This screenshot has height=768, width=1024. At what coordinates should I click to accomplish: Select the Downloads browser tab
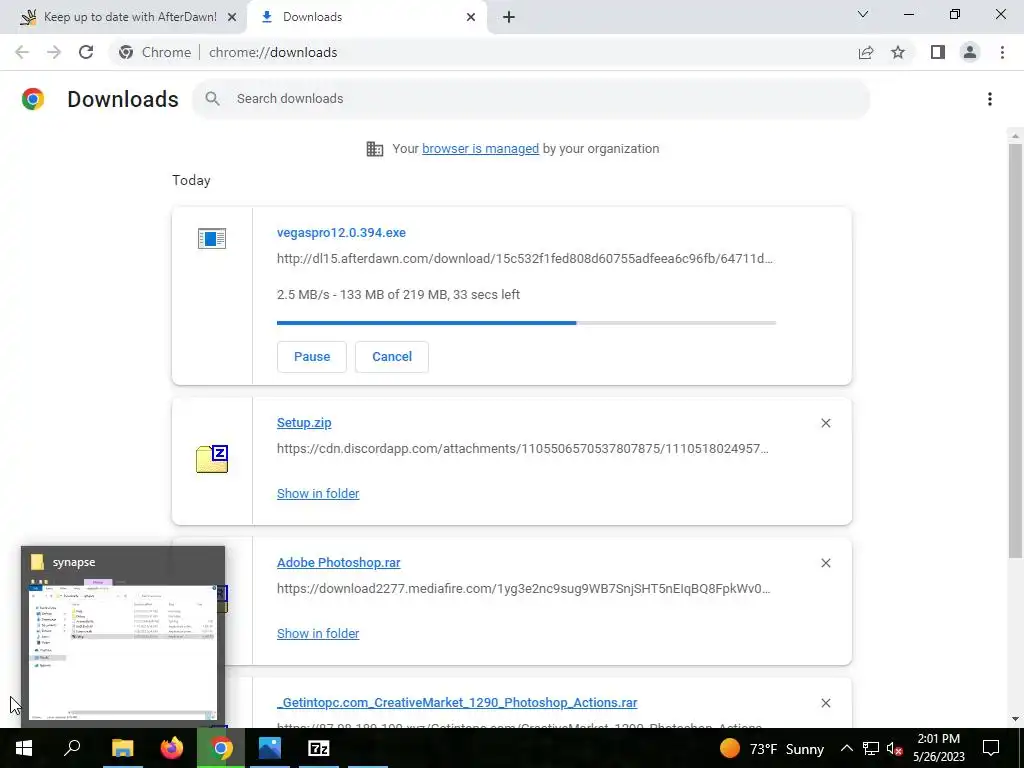[366, 17]
